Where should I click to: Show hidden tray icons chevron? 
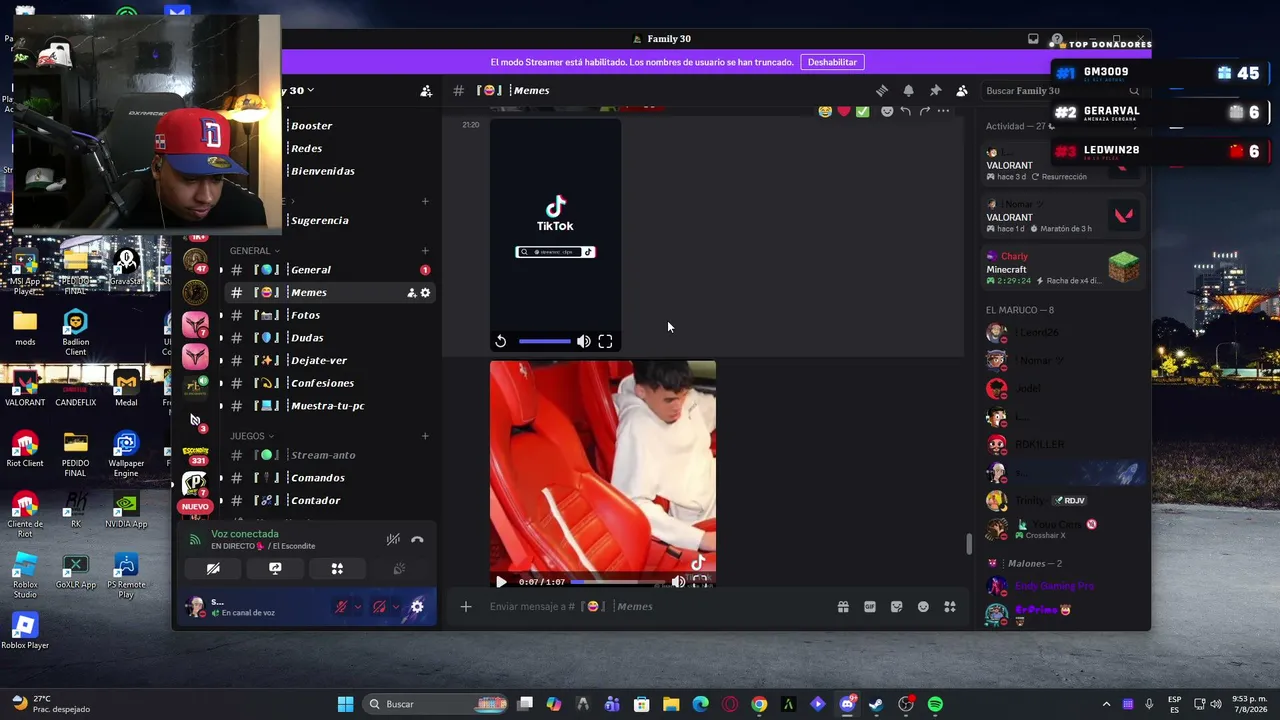point(1106,704)
